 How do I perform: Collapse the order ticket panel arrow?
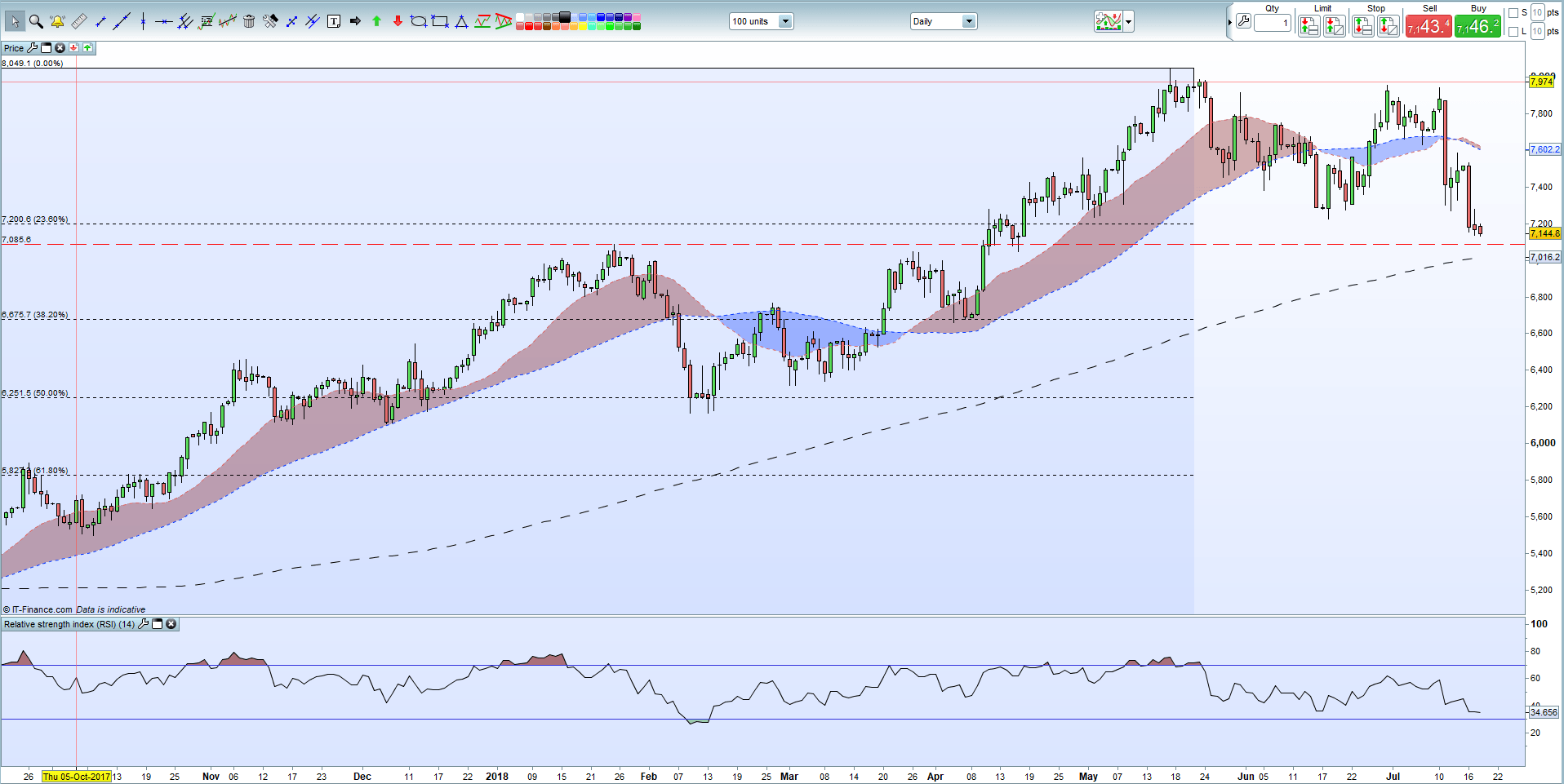coord(1229,22)
